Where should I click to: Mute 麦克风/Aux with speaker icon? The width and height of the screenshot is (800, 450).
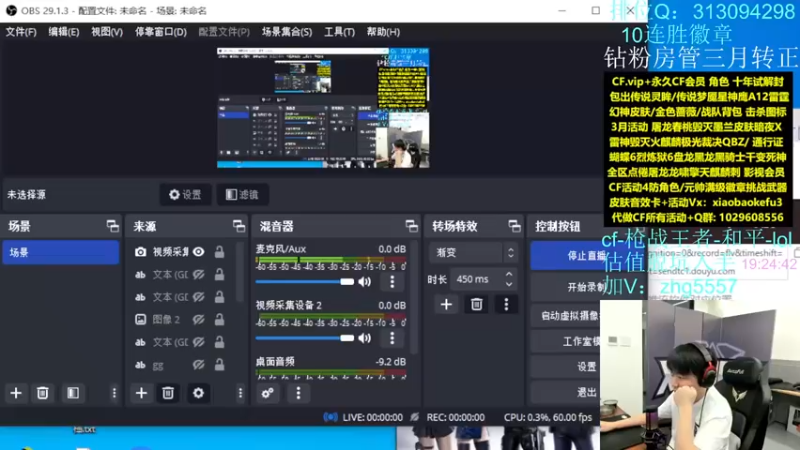[x=365, y=282]
